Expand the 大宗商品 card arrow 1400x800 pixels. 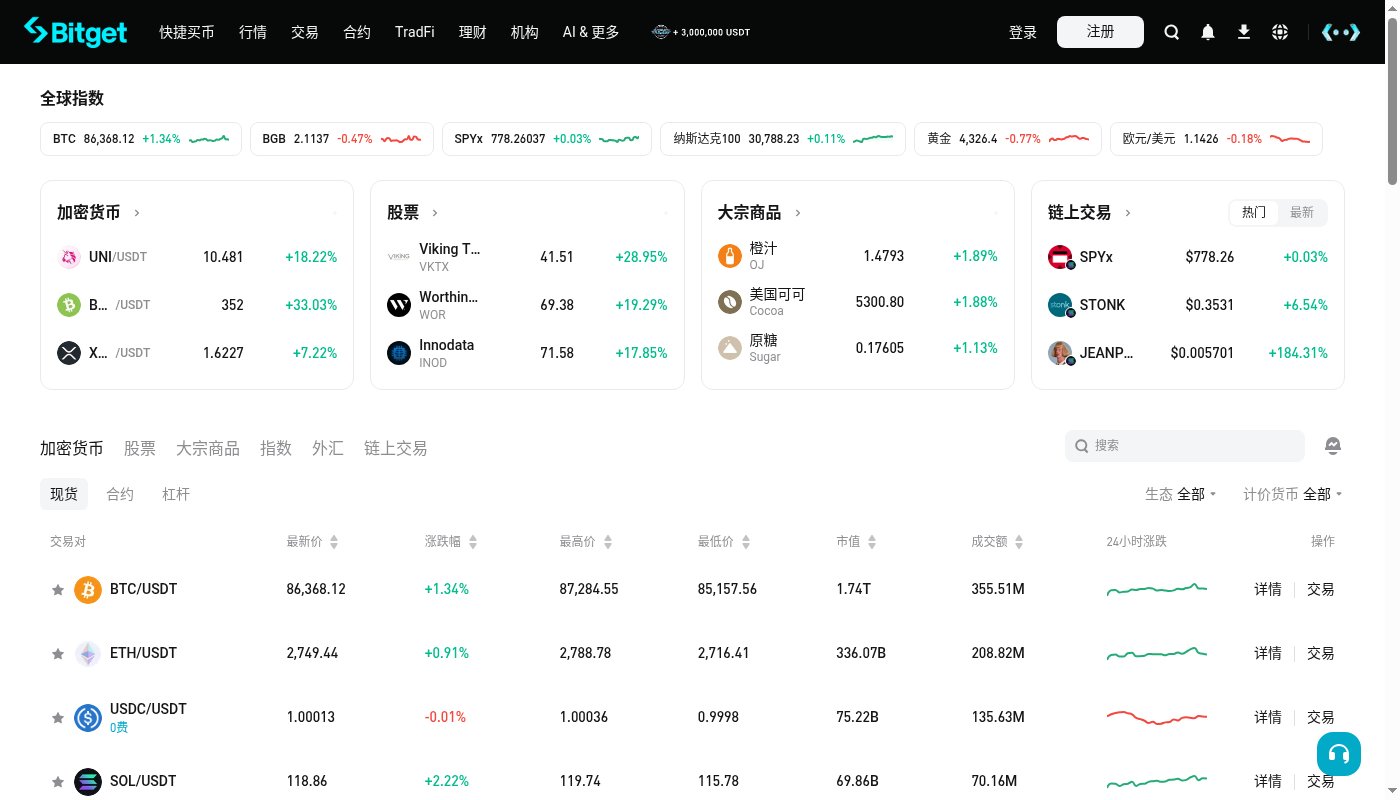coord(798,213)
